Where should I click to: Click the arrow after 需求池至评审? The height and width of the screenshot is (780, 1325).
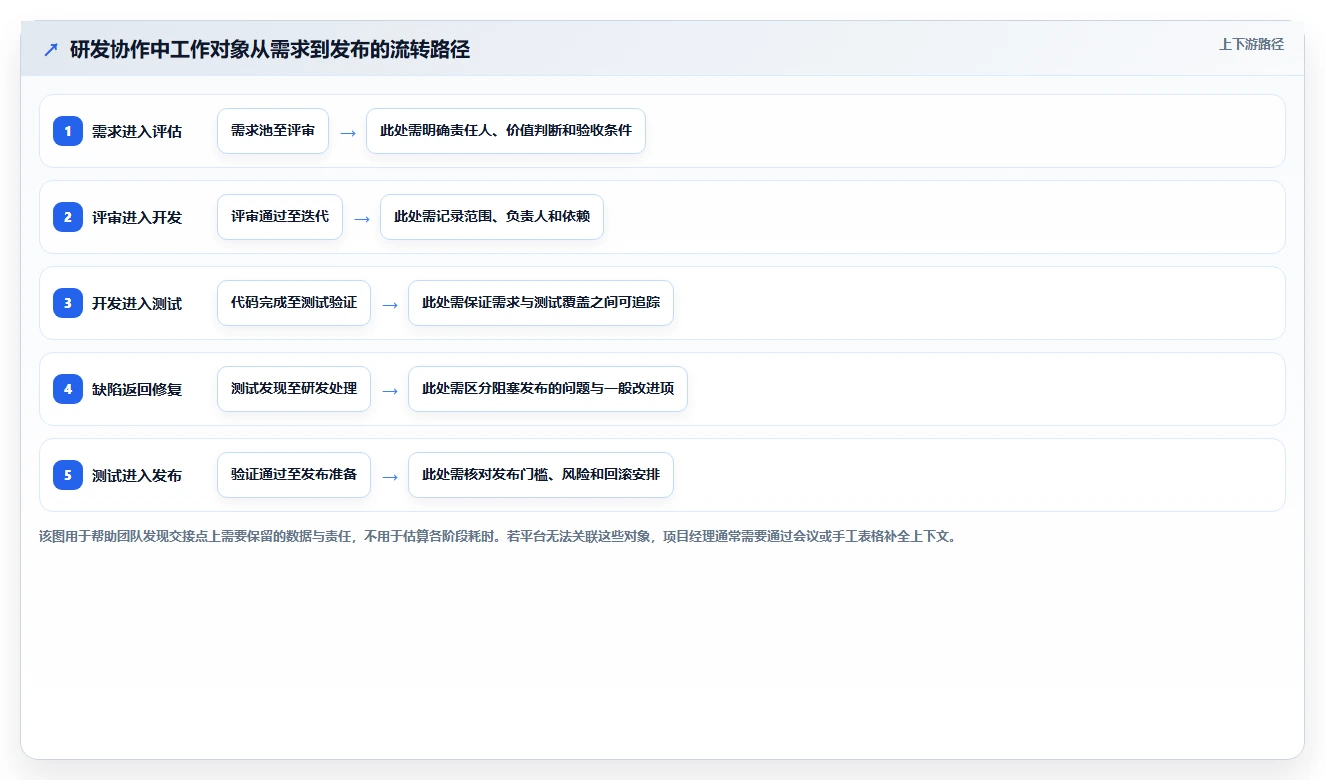(x=348, y=132)
